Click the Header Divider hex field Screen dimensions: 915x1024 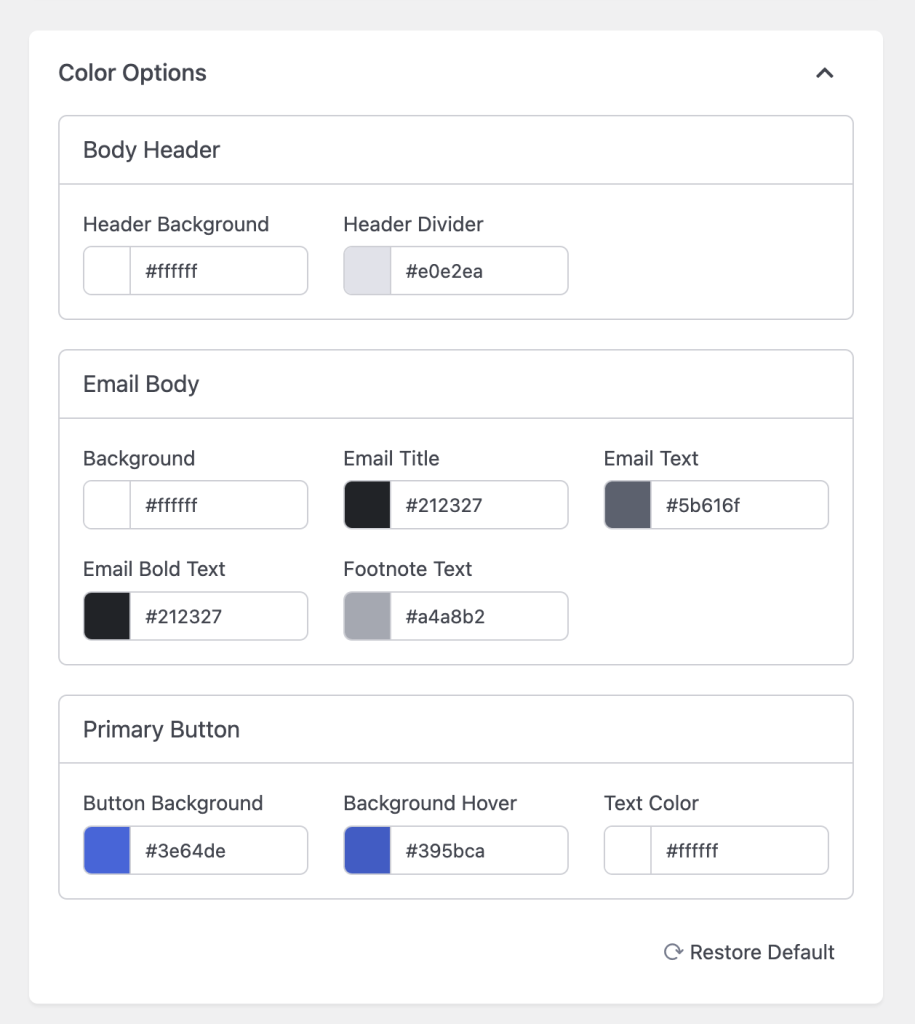click(478, 271)
